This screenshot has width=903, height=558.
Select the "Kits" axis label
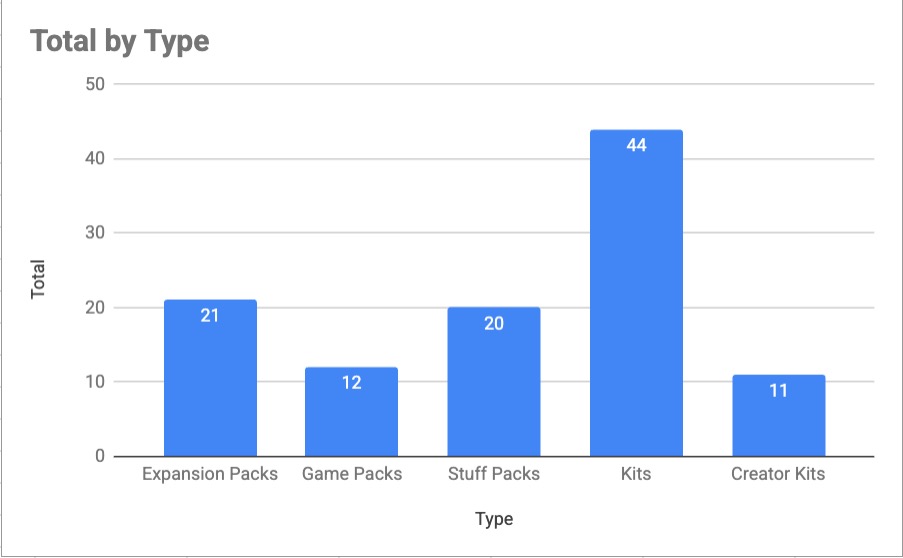(636, 474)
